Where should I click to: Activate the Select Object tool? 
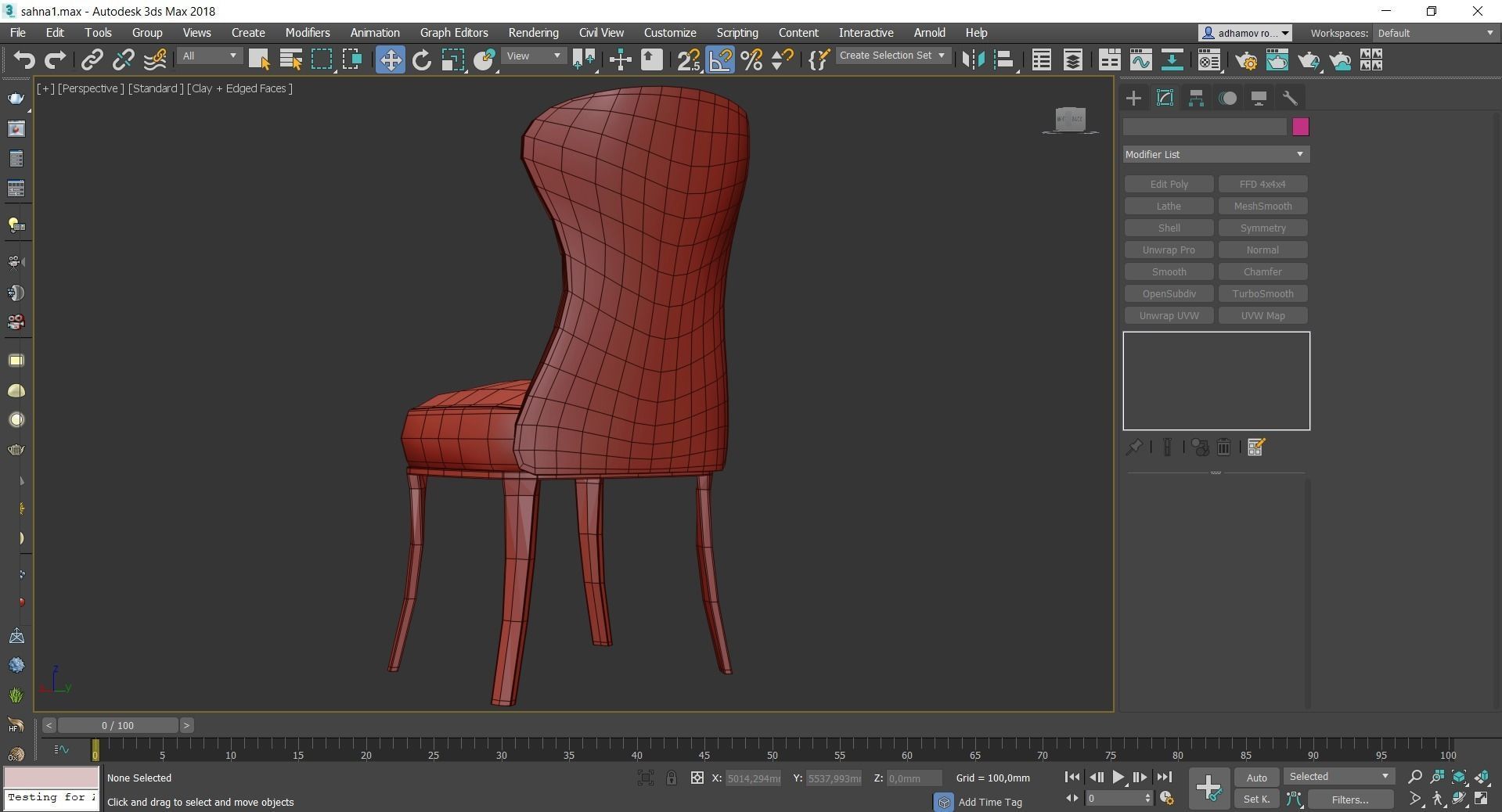coord(259,60)
